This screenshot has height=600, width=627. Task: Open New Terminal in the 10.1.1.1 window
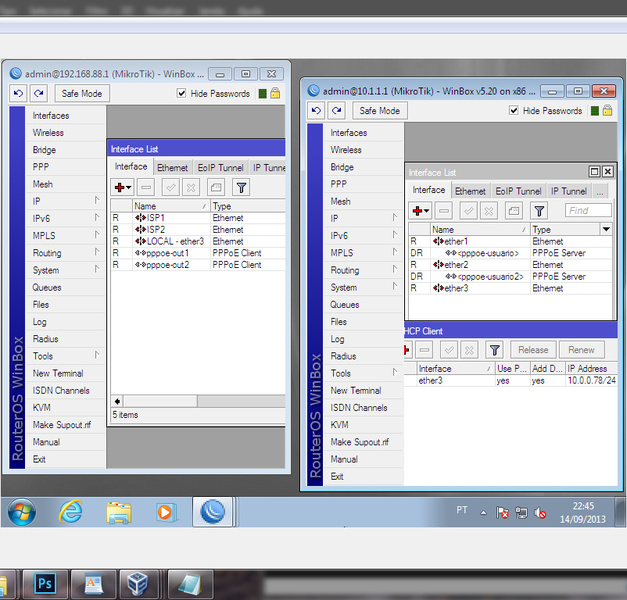(x=363, y=391)
